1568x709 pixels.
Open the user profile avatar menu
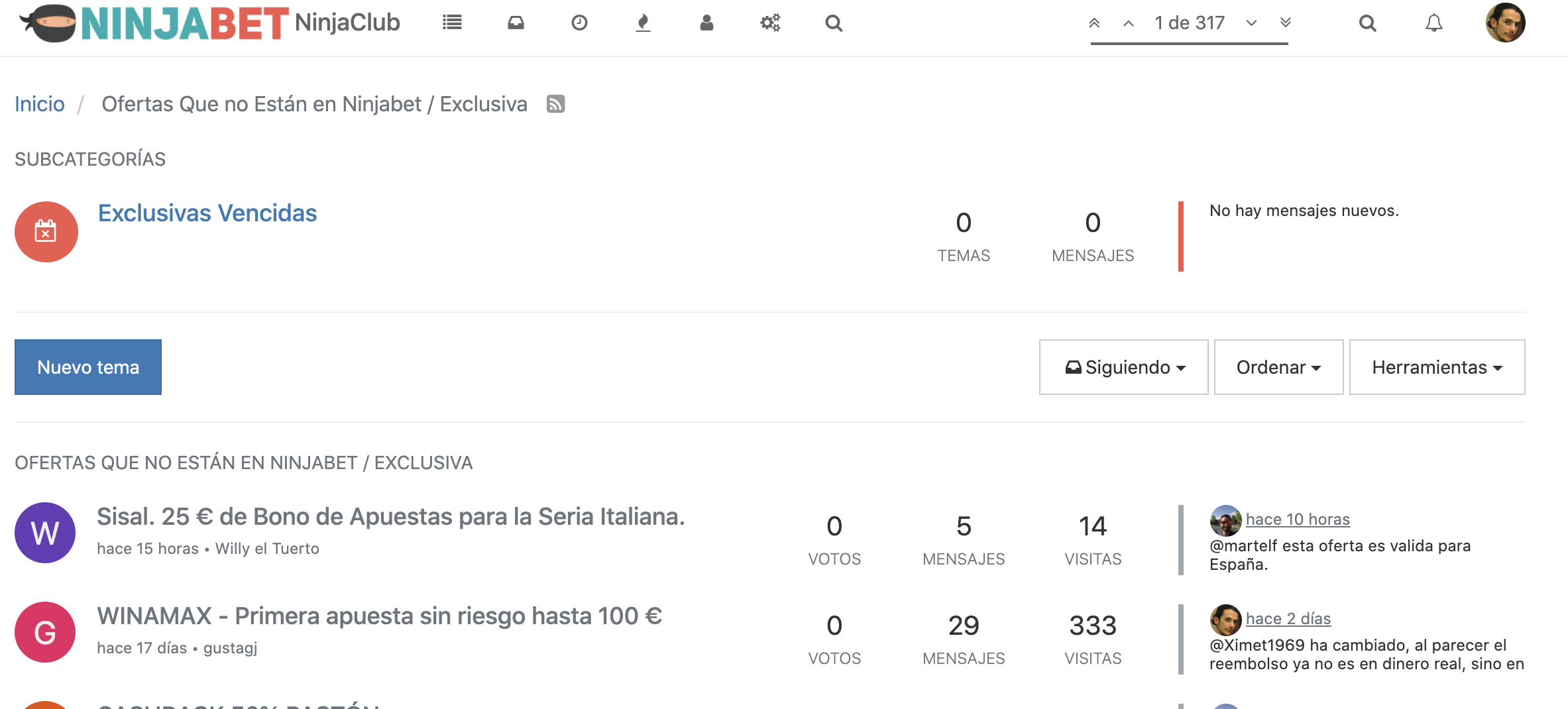tap(1506, 23)
